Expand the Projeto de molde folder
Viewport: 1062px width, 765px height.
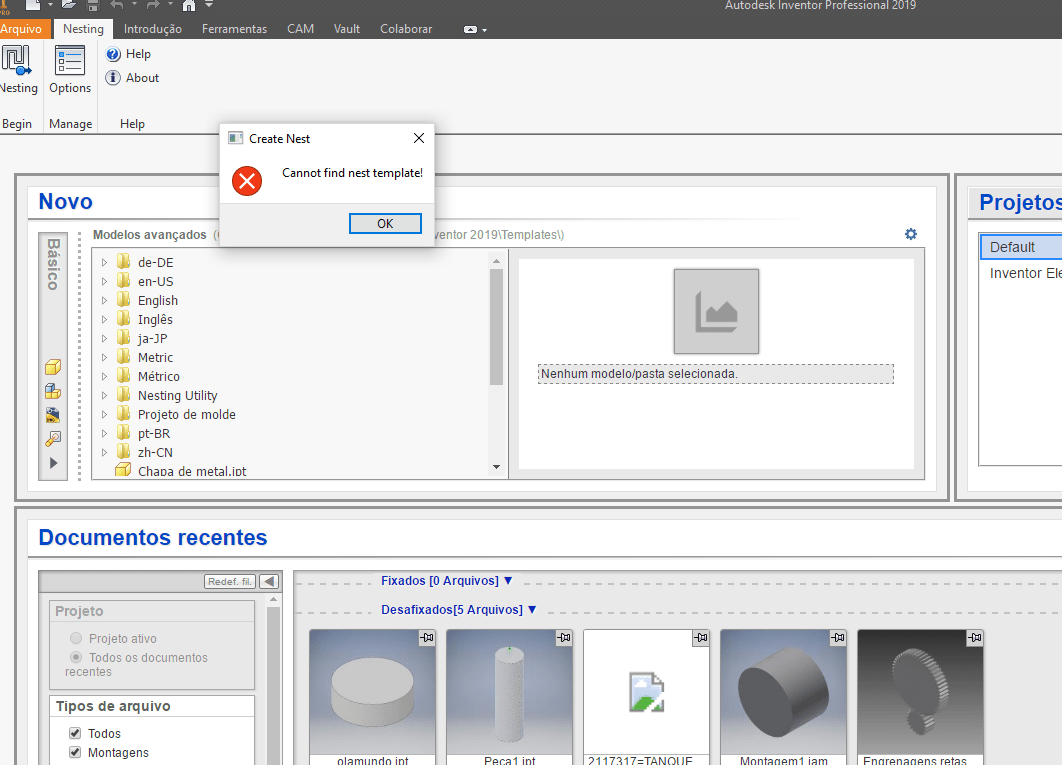pos(104,414)
